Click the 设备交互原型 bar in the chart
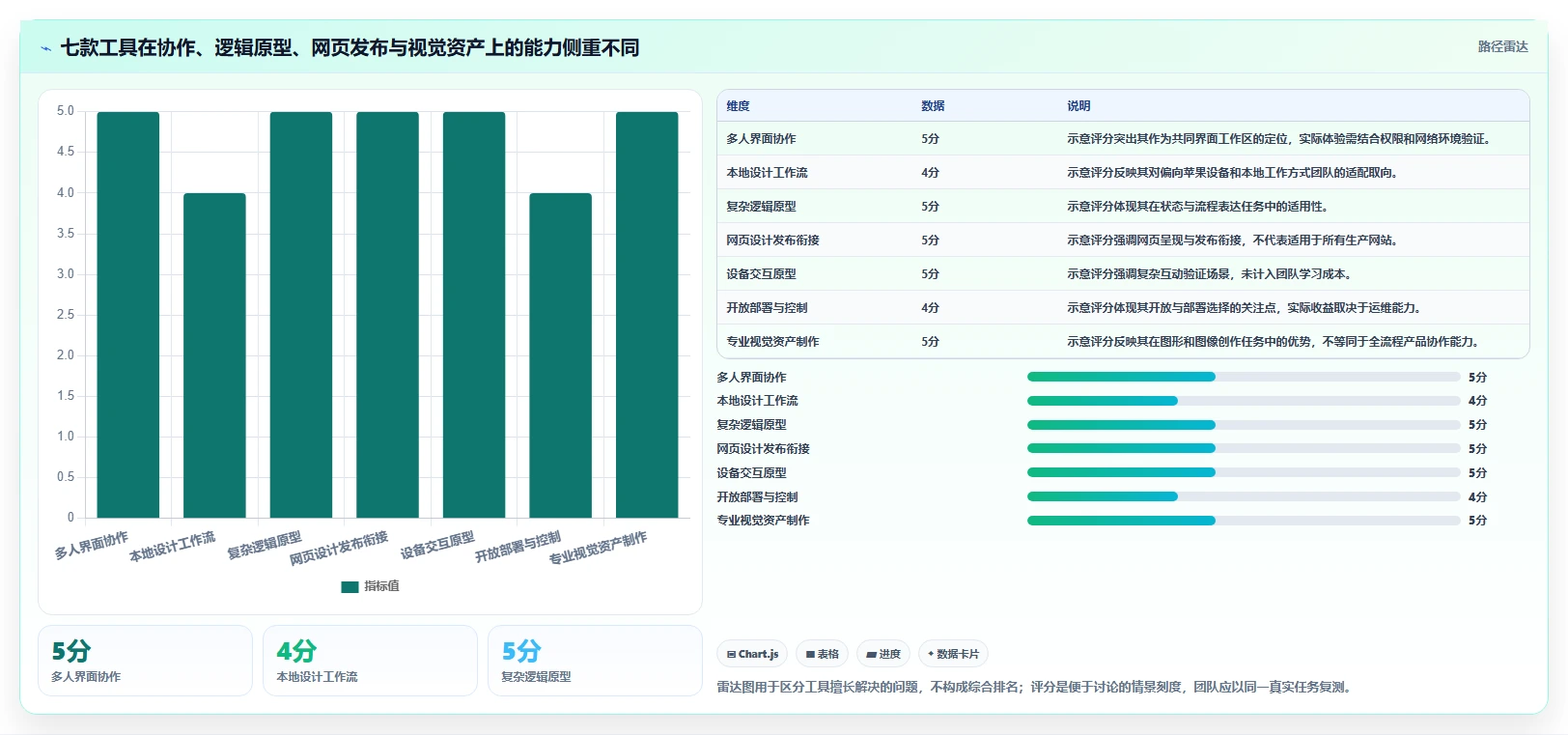The width and height of the screenshot is (1568, 735). tap(474, 315)
